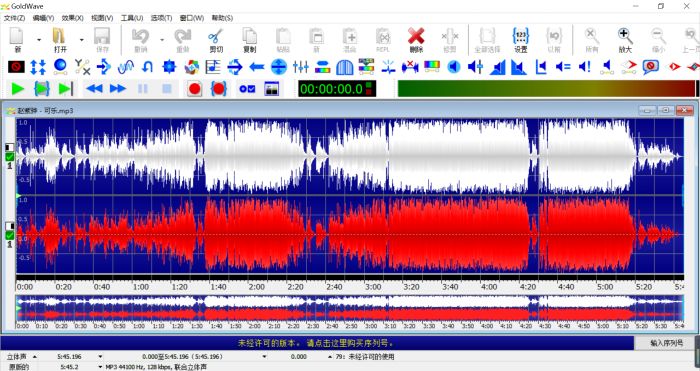Screen dimensions: 700x371
Task: Click the 输入序列号 button
Action: 666,343
